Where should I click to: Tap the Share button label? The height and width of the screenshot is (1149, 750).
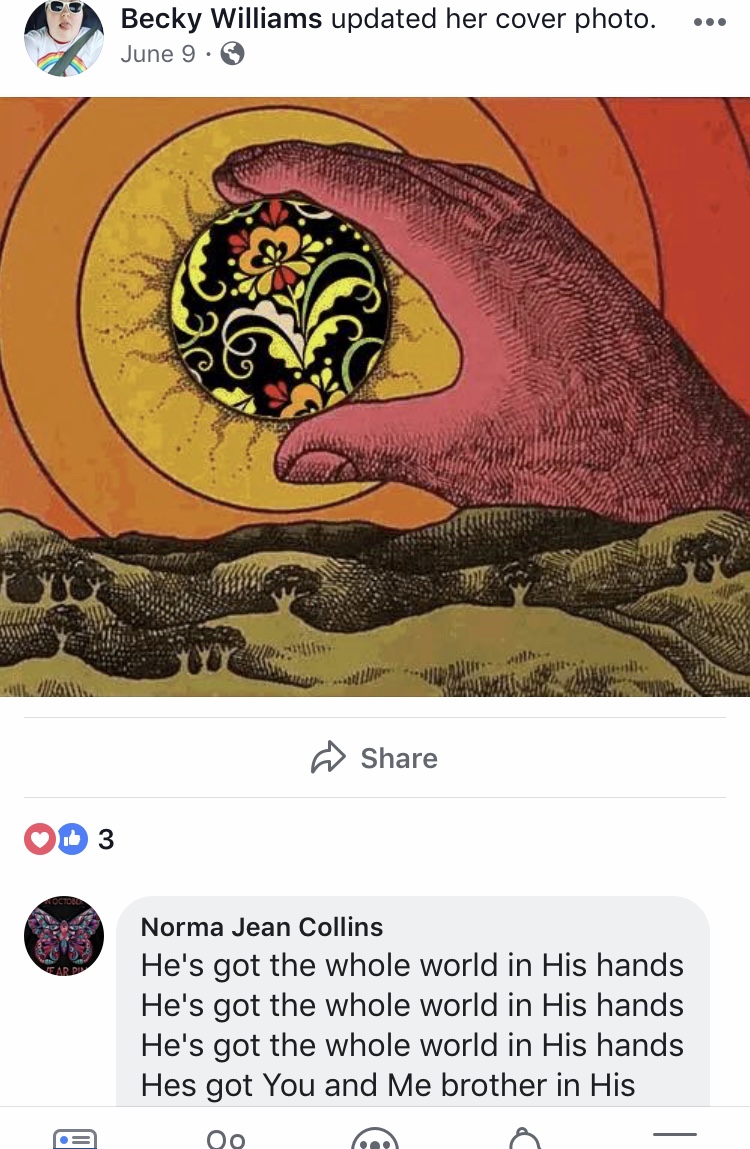[x=399, y=758]
